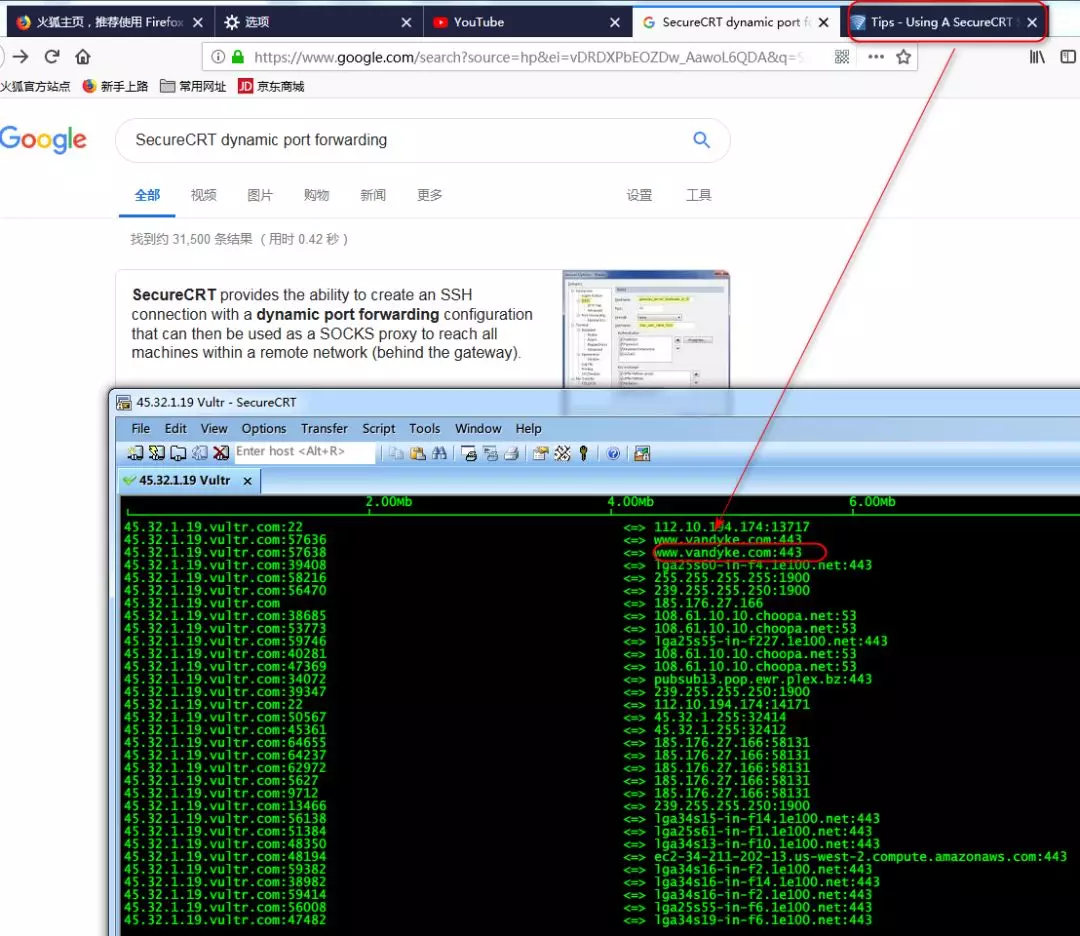Open SecureCRT View menu

pos(214,428)
